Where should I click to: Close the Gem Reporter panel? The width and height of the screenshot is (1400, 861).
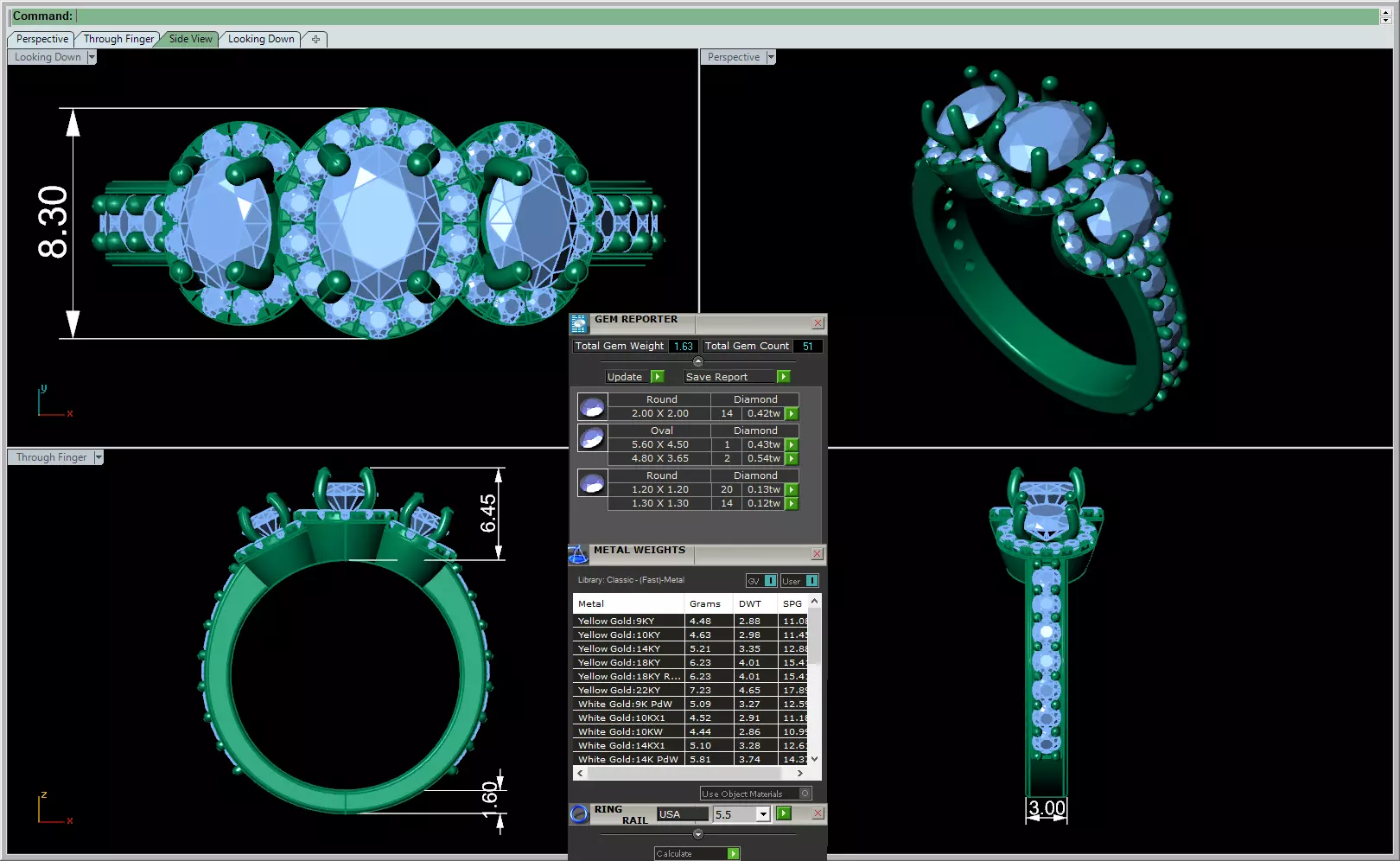(818, 323)
